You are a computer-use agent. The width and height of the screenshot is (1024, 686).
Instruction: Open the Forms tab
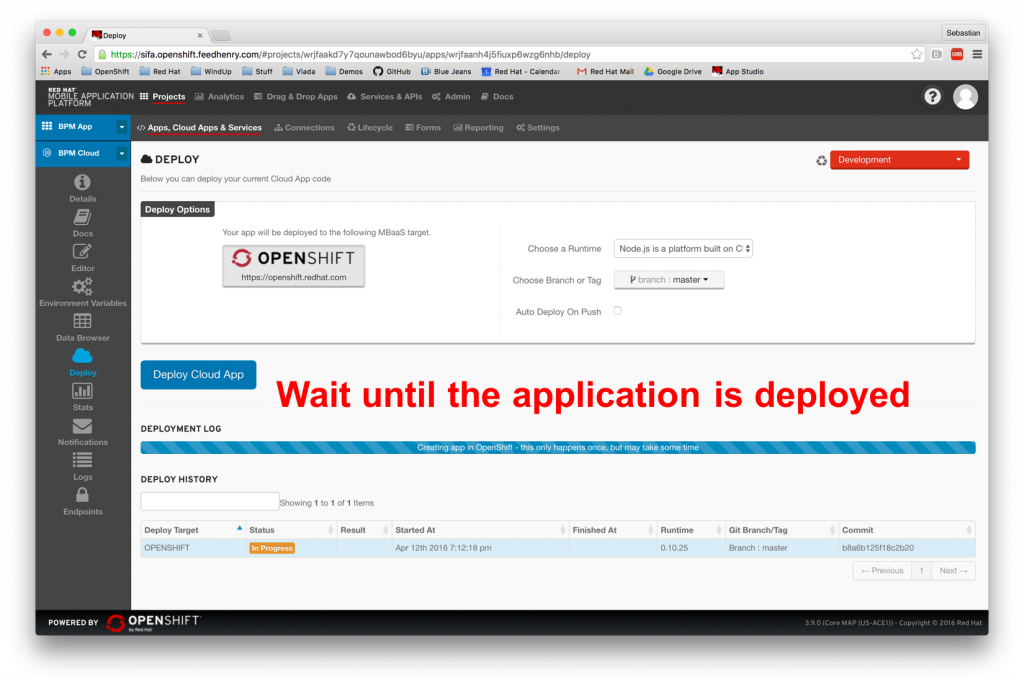click(x=423, y=127)
